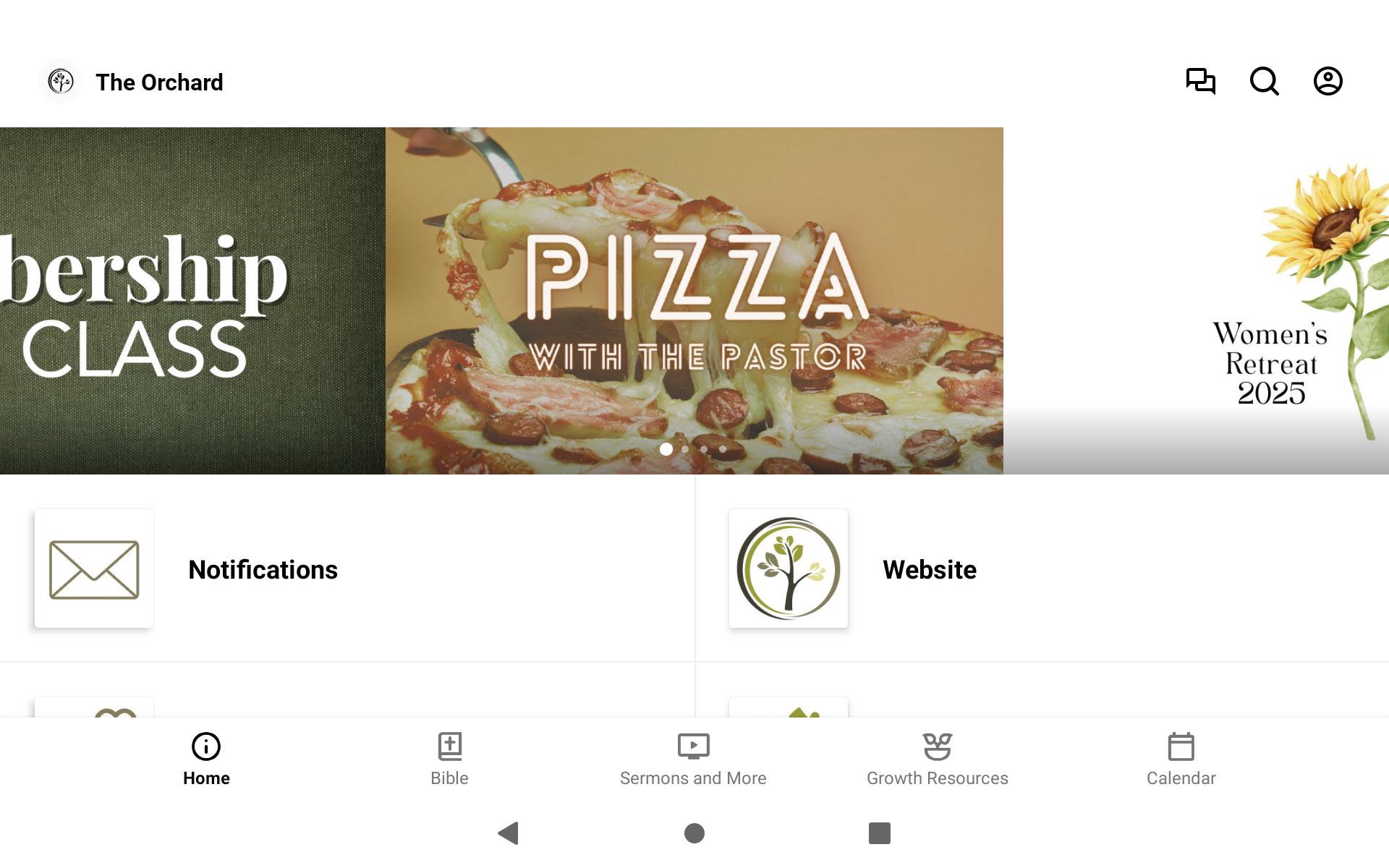Screen dimensions: 1389x868
Task: Click the Website tree logo icon
Action: (789, 569)
